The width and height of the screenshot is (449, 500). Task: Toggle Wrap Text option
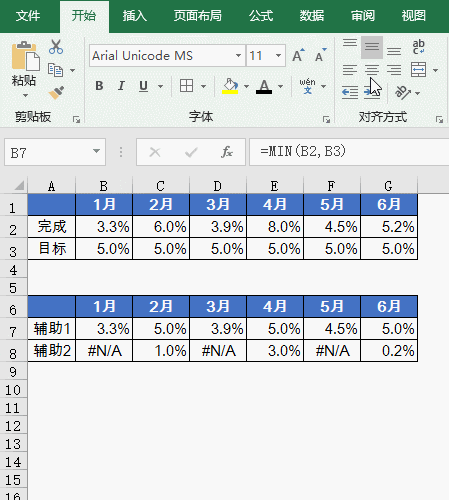(x=418, y=47)
